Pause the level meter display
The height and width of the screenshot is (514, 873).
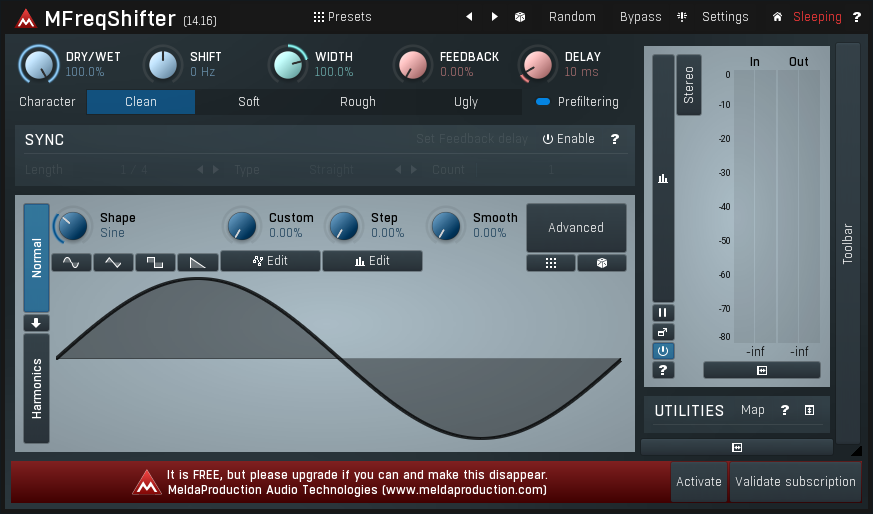click(663, 313)
